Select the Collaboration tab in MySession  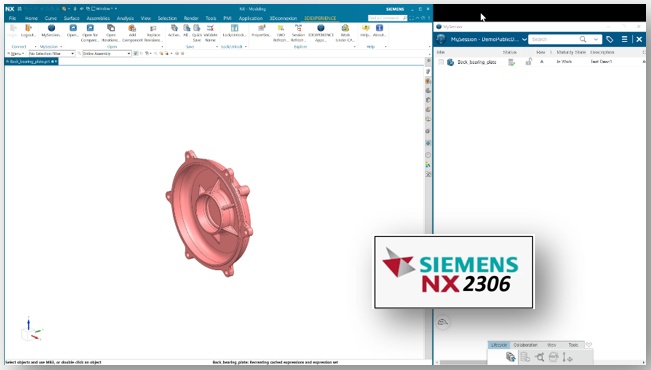[525, 345]
